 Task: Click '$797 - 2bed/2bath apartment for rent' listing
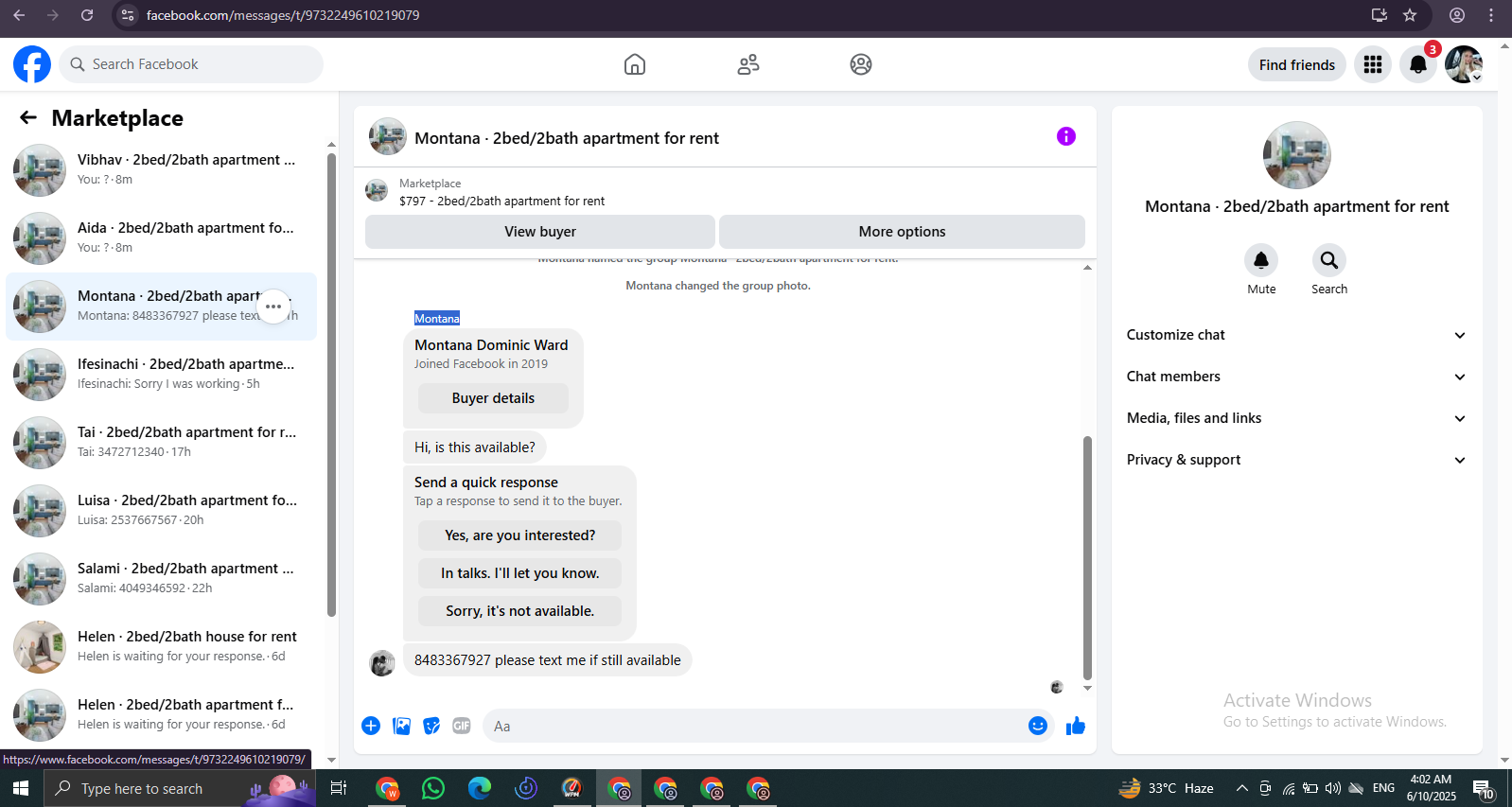click(x=501, y=201)
